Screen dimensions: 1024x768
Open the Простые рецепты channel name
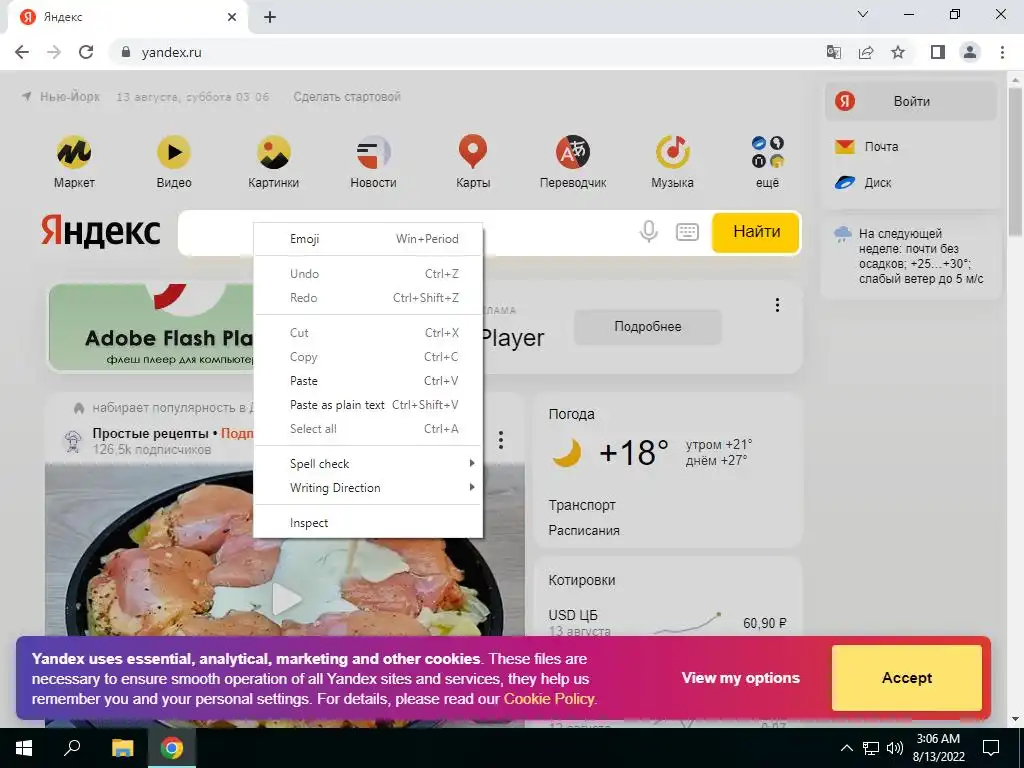[150, 434]
